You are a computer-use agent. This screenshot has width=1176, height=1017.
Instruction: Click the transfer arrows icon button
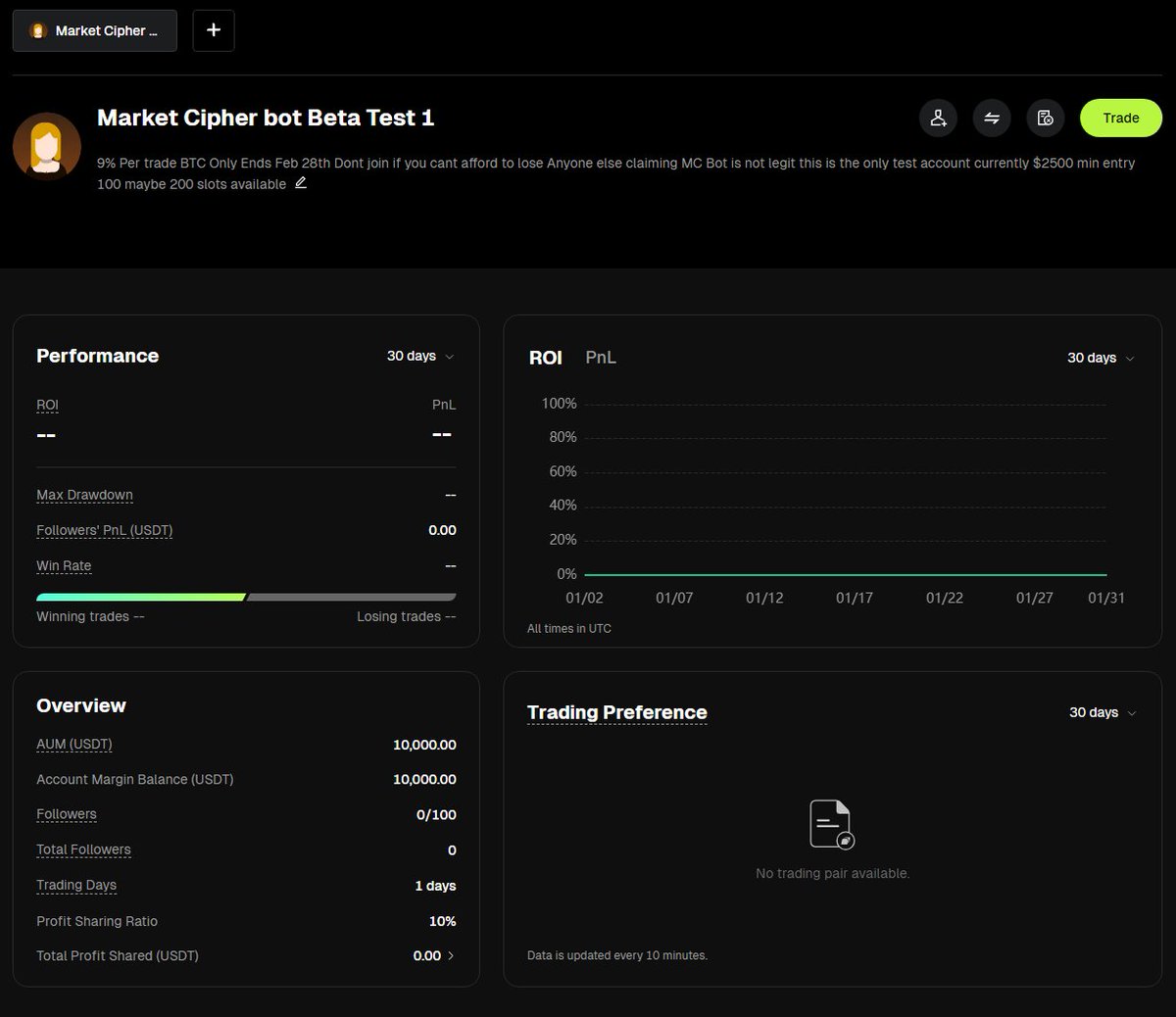(992, 118)
